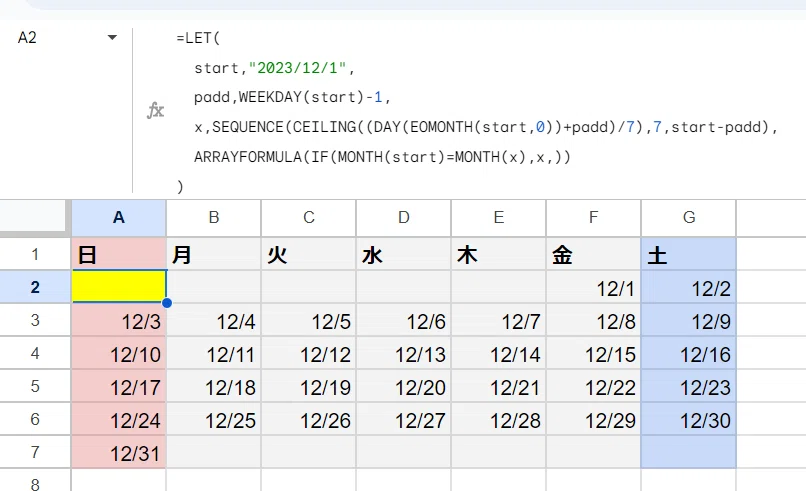Screen dimensions: 806x491
Task: Click the start date string "2023/12/1" in formula
Action: click(298, 68)
